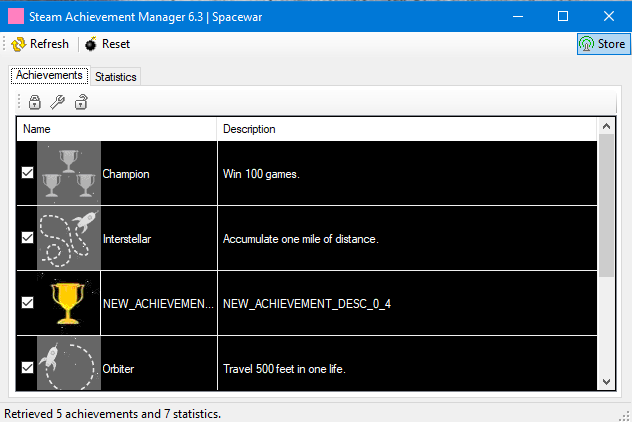Click the truncated 'NEW_ACHIEVEMEN...' name cell

tap(158, 304)
